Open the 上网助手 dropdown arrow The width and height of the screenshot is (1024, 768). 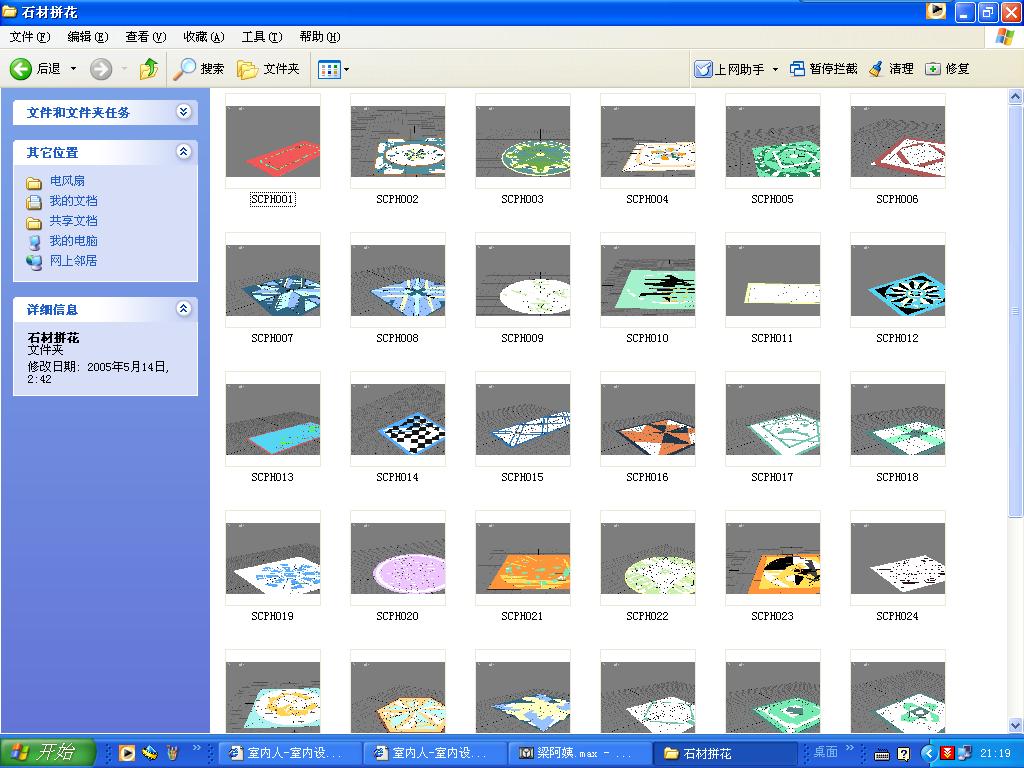pyautogui.click(x=775, y=70)
